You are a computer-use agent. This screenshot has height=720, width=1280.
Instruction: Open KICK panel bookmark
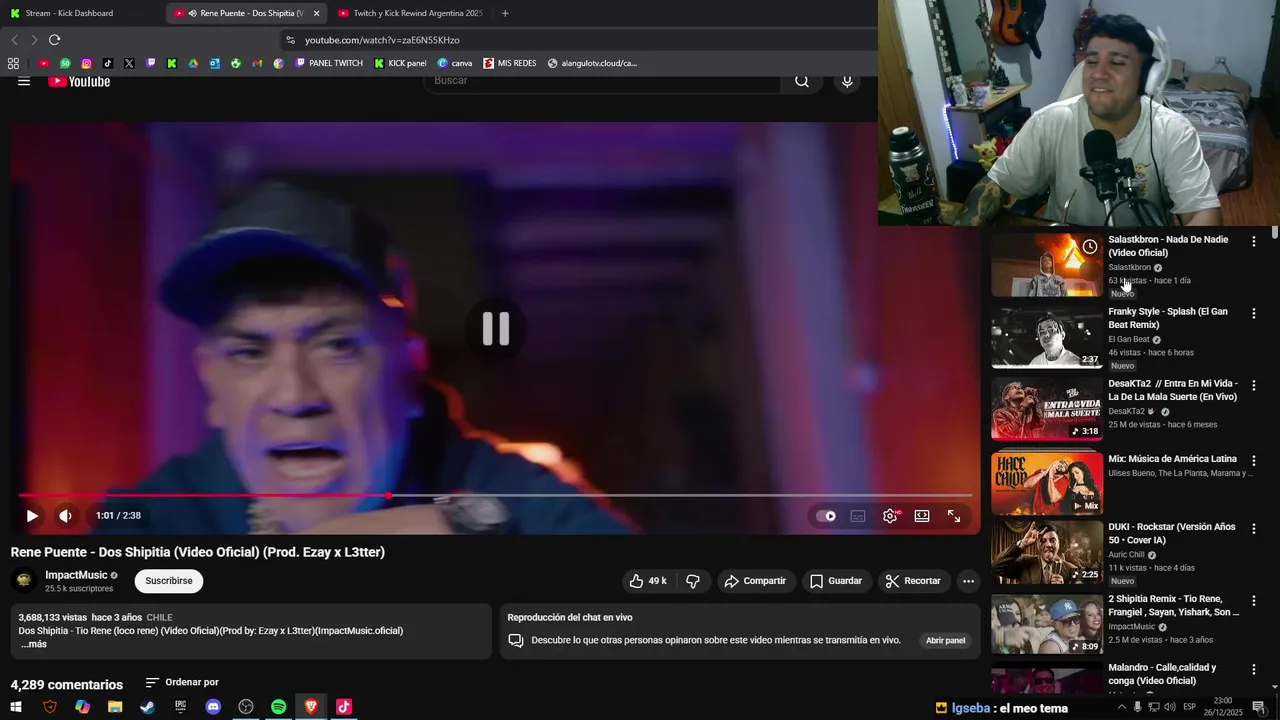point(400,63)
